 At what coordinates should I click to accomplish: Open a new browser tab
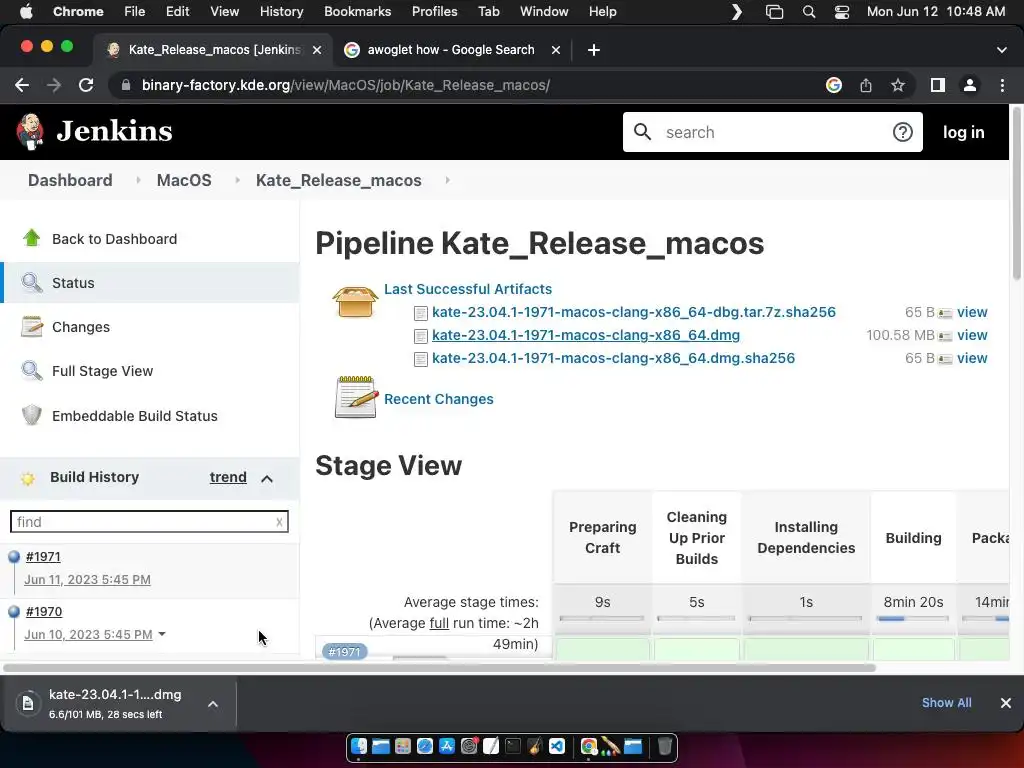[594, 50]
